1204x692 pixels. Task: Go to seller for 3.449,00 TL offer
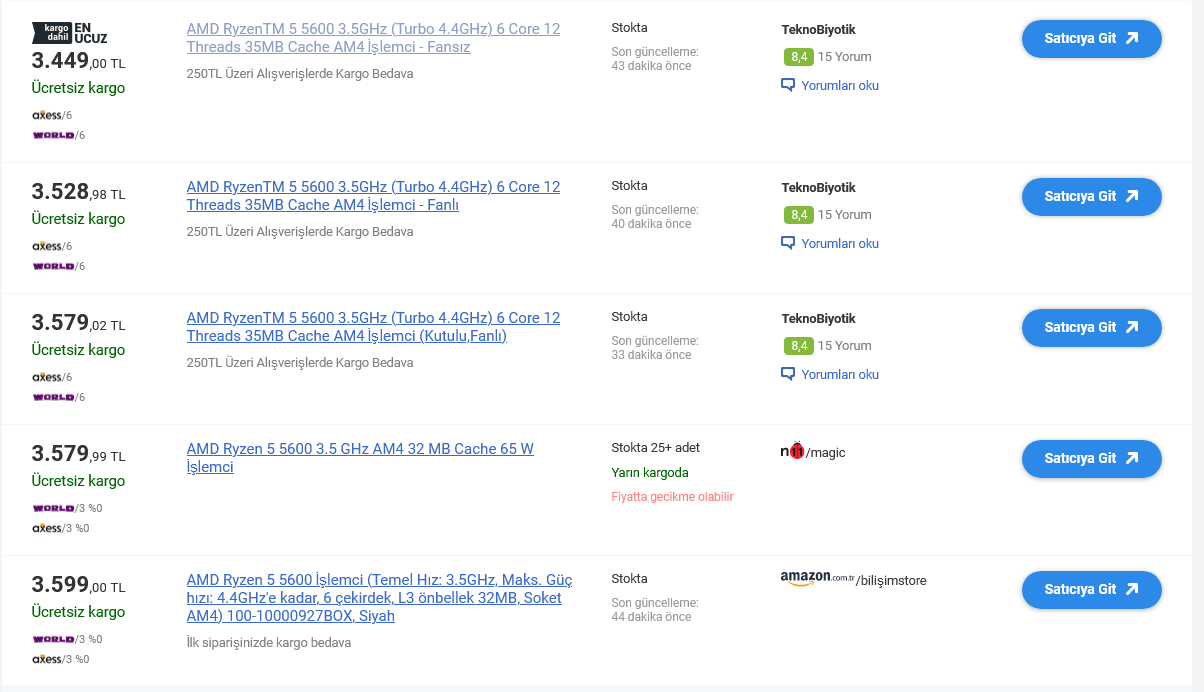(1091, 39)
